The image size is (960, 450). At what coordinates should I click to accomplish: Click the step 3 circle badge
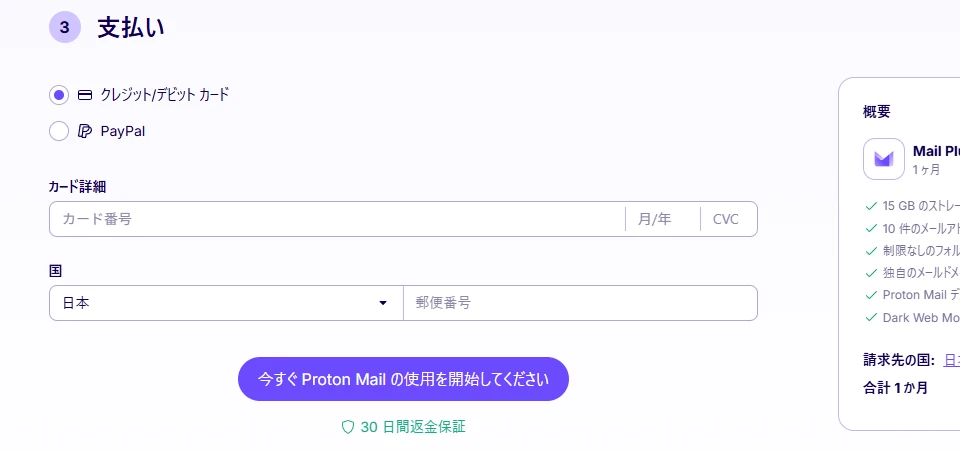pyautogui.click(x=65, y=28)
